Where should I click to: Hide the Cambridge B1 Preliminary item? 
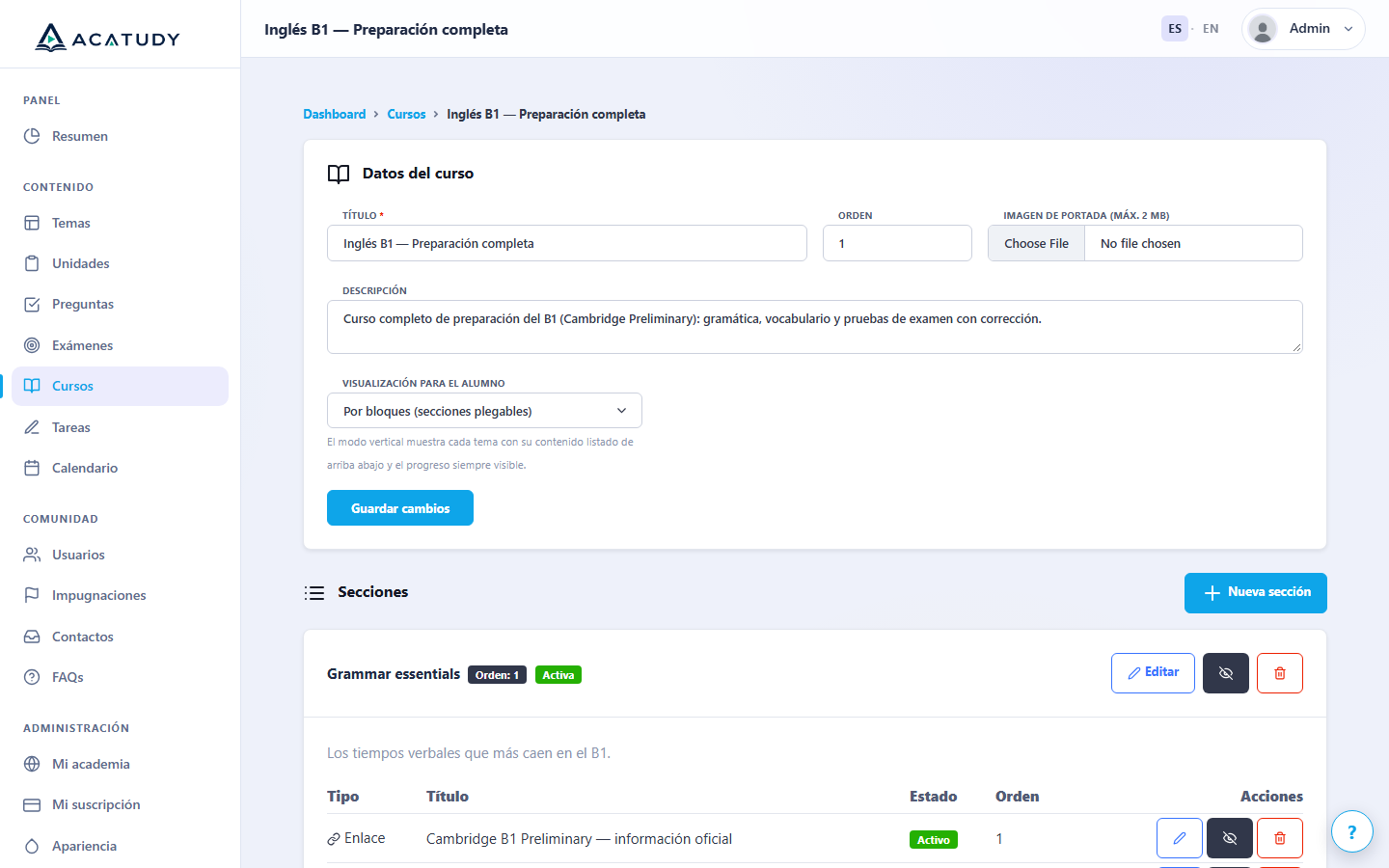(1230, 838)
